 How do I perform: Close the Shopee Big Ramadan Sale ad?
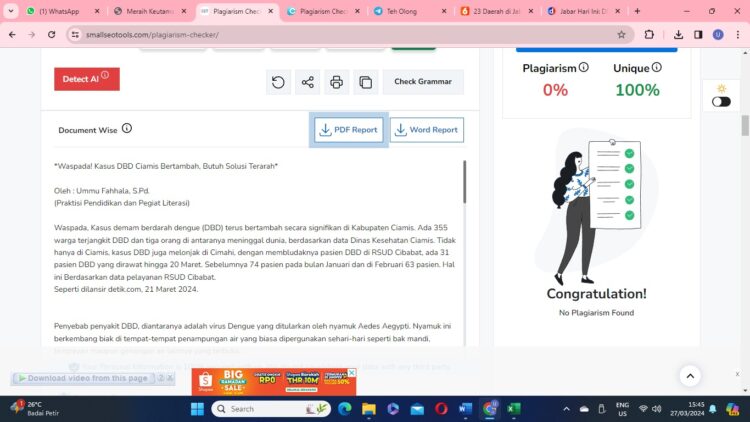click(352, 373)
